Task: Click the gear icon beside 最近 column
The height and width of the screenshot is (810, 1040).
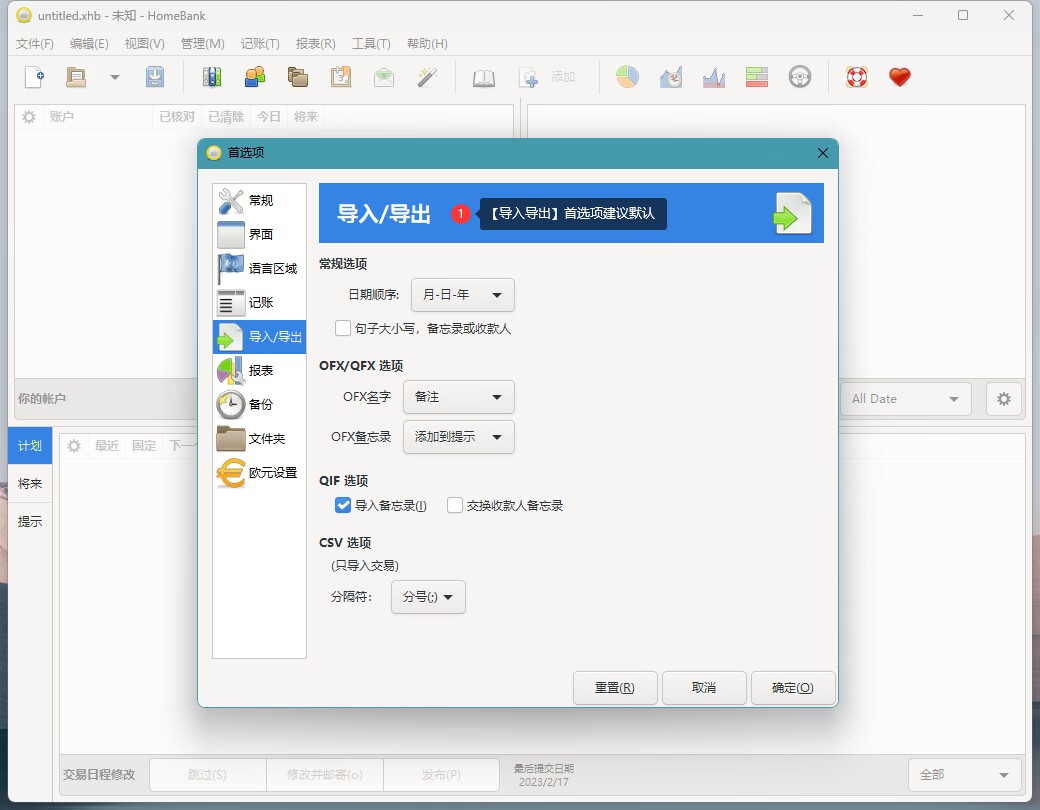Action: click(x=74, y=446)
